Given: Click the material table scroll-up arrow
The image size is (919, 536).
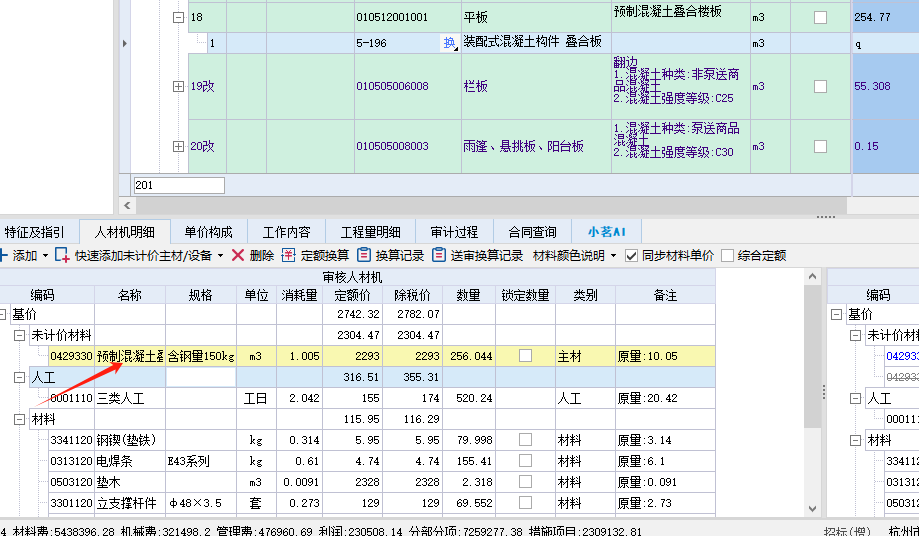Looking at the screenshot, I should (812, 276).
